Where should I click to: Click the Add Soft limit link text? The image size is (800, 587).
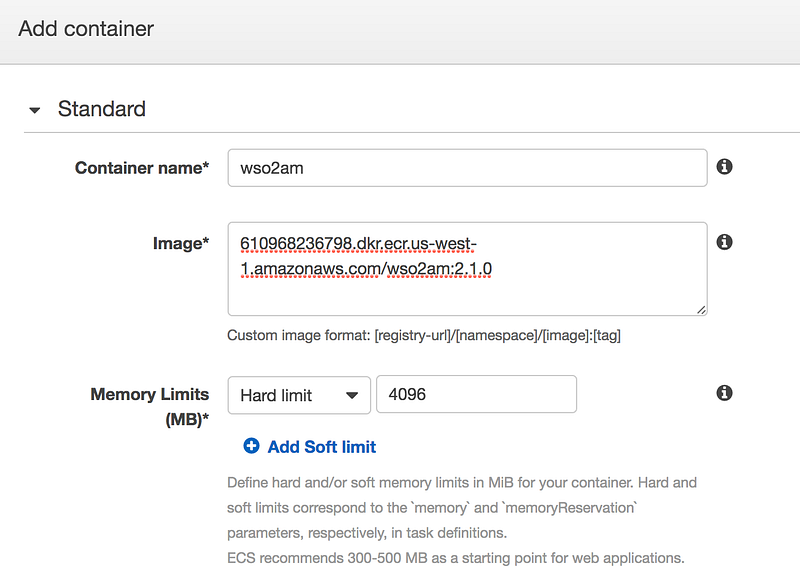[x=322, y=447]
